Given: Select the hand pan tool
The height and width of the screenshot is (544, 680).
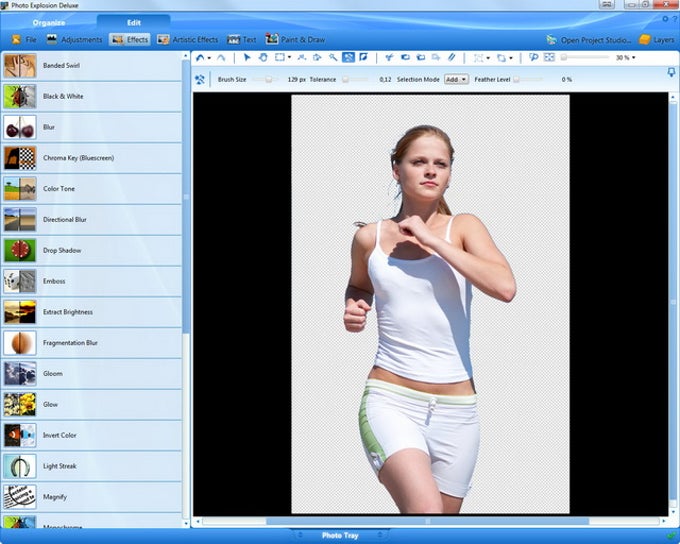Looking at the screenshot, I should click(263, 57).
